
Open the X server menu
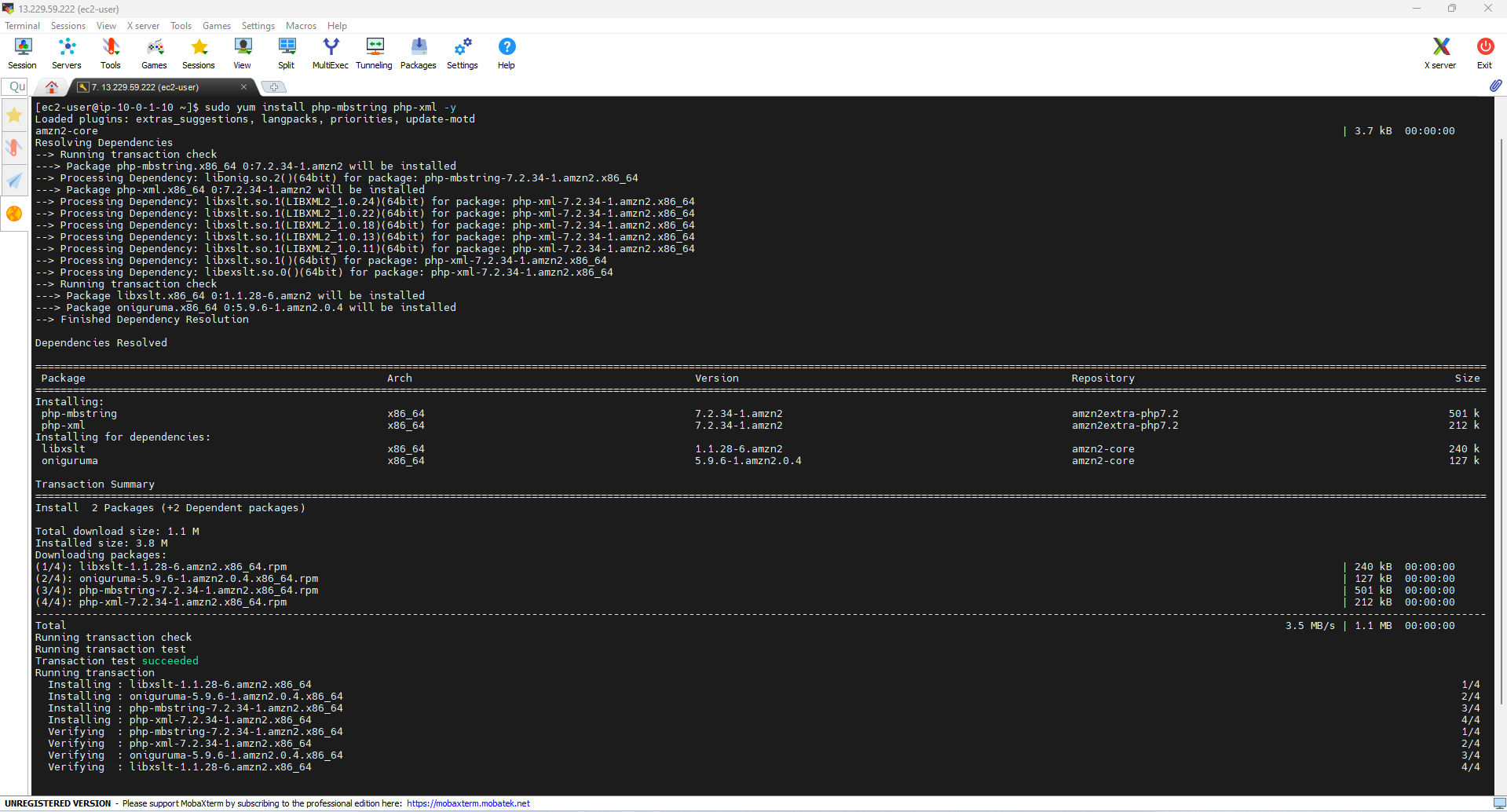click(143, 26)
